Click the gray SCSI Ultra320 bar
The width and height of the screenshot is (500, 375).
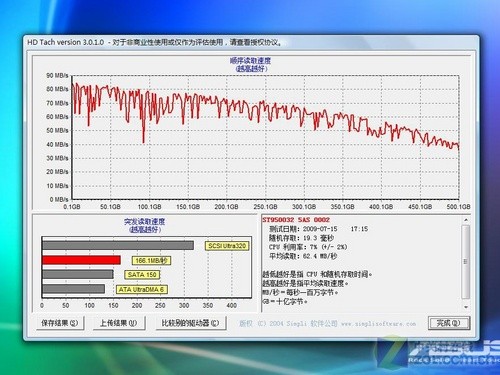(x=118, y=245)
